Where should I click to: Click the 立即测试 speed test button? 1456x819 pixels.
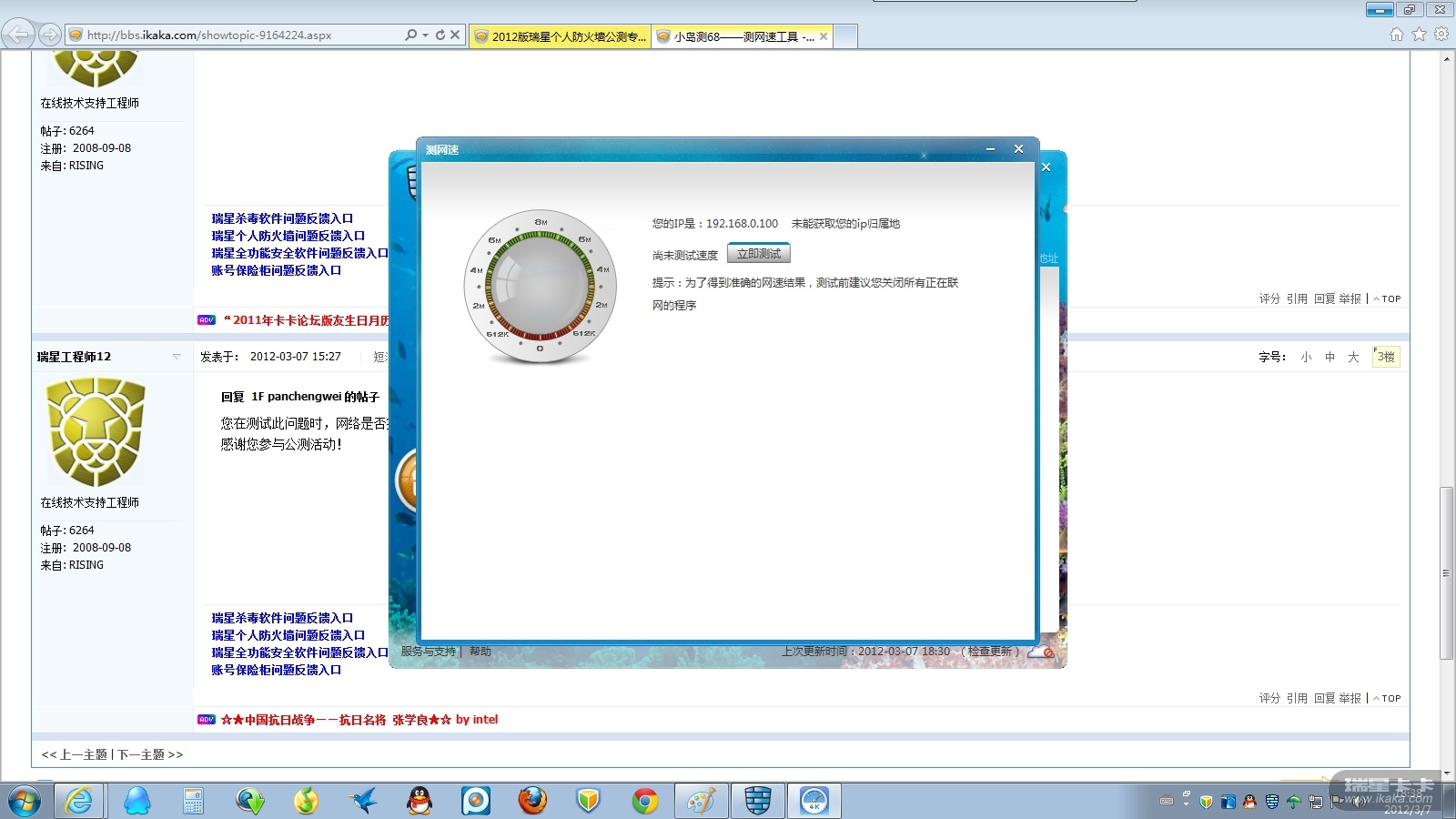click(758, 254)
